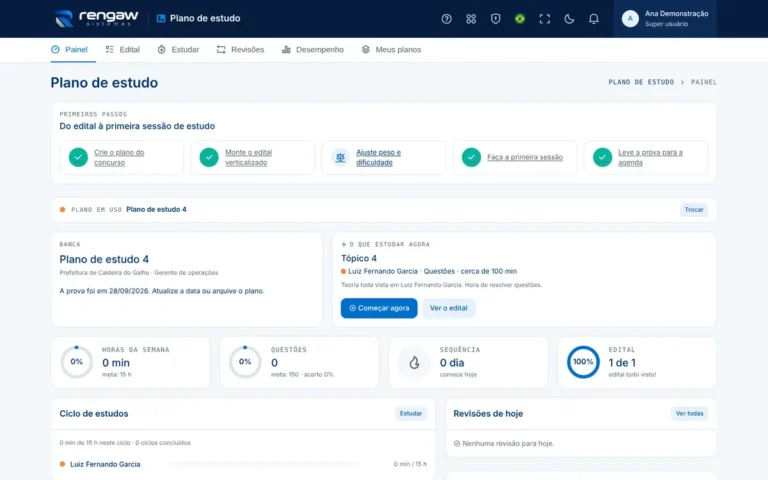Click the Rengaw Sistemas logo
Viewport: 768px width, 480px height.
tap(96, 18)
